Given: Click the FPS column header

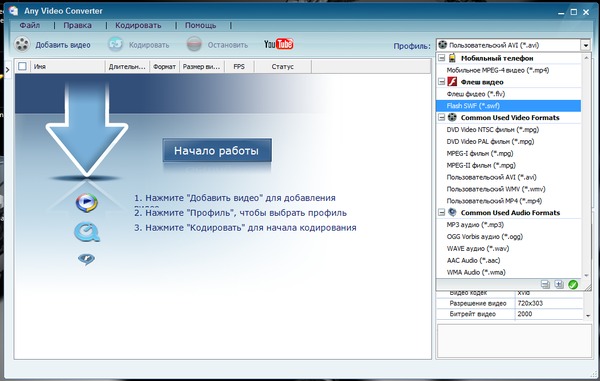Looking at the screenshot, I should (239, 66).
